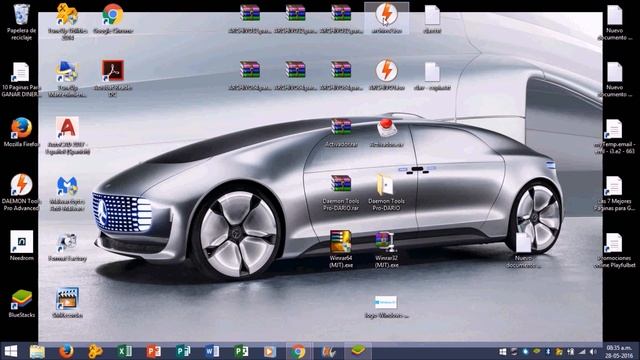This screenshot has height=360, width=640.
Task: Open the 'Daemon Tools Pro-DARIO' folder
Action: tap(386, 193)
